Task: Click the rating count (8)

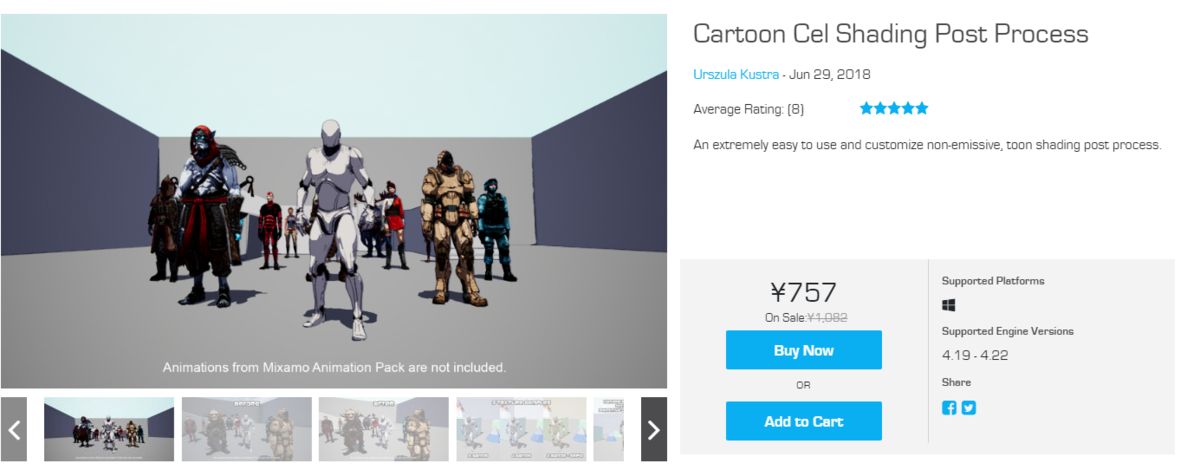Action: click(x=795, y=109)
